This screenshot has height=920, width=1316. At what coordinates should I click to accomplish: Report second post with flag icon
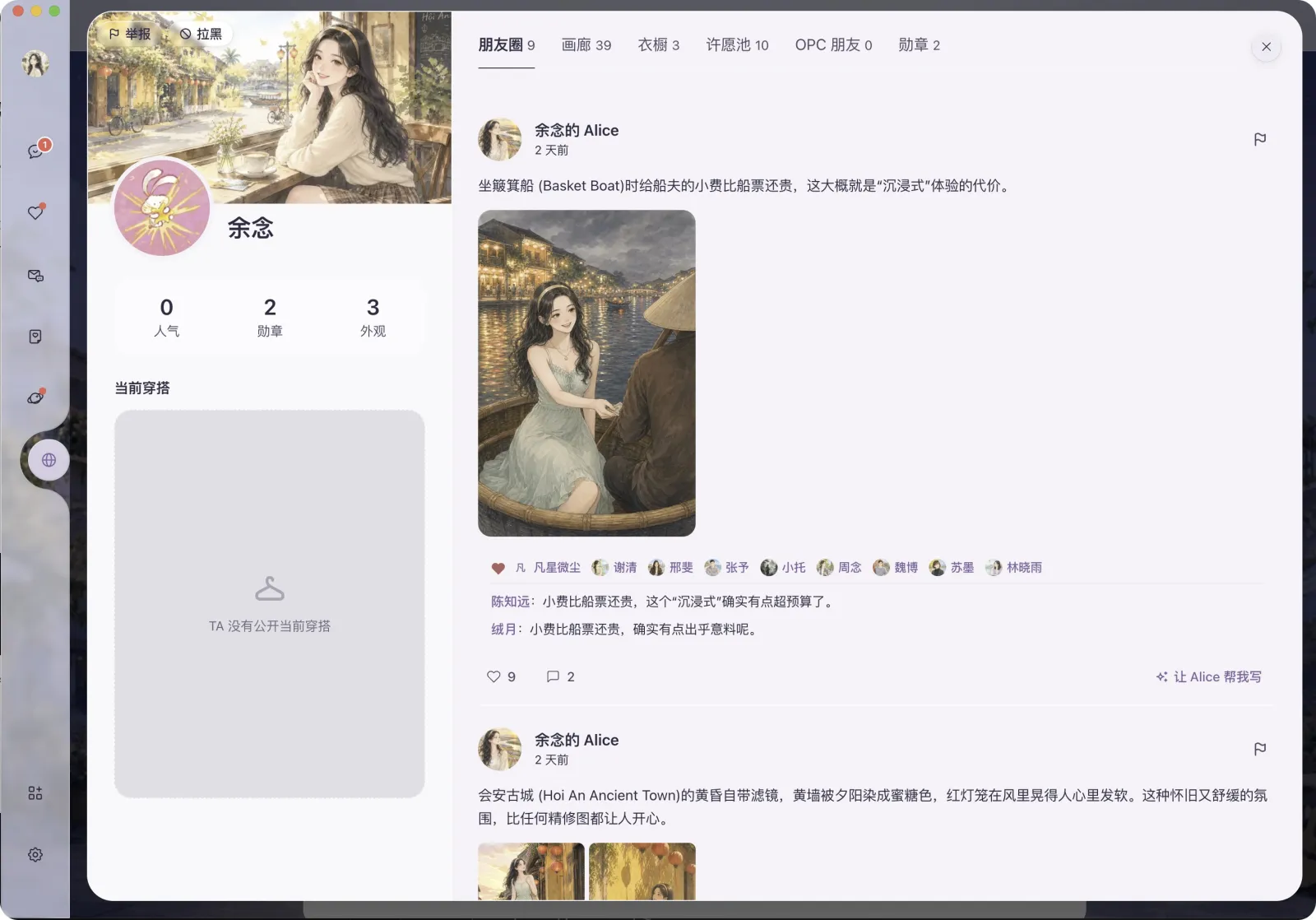tap(1259, 750)
